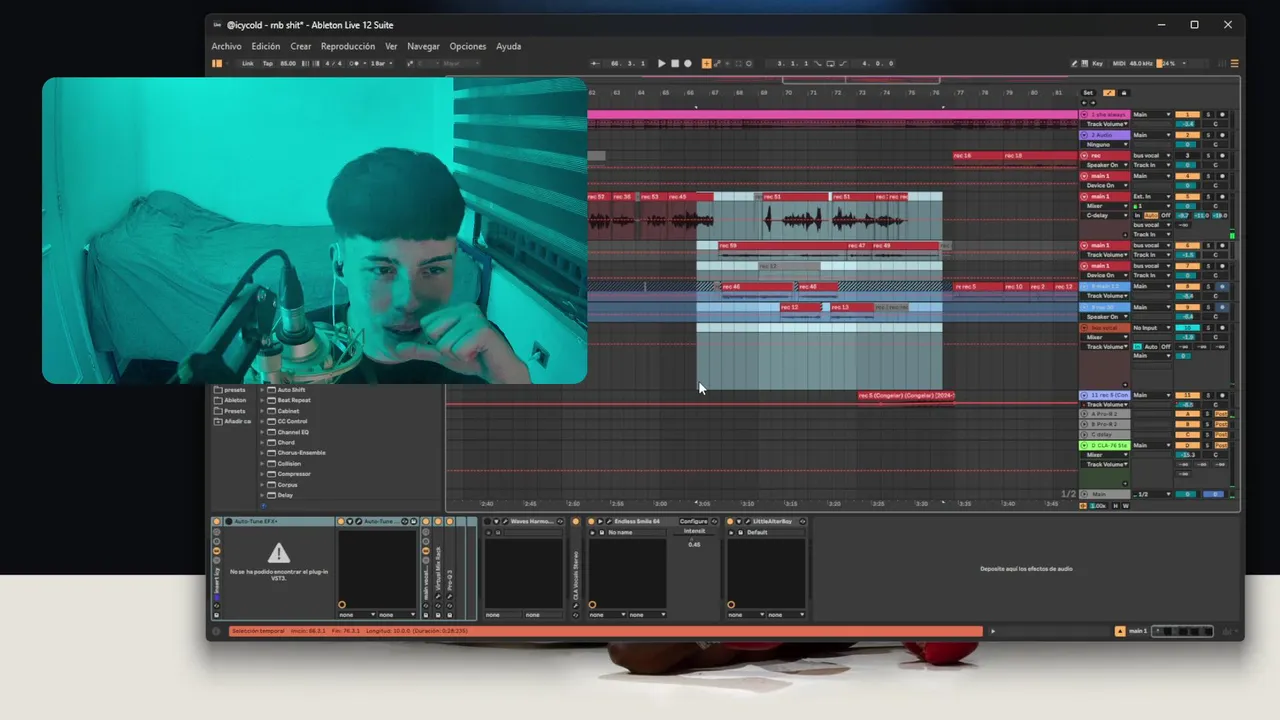Toggle the Key map mode button
Image resolution: width=1280 pixels, height=720 pixels.
[x=1097, y=63]
